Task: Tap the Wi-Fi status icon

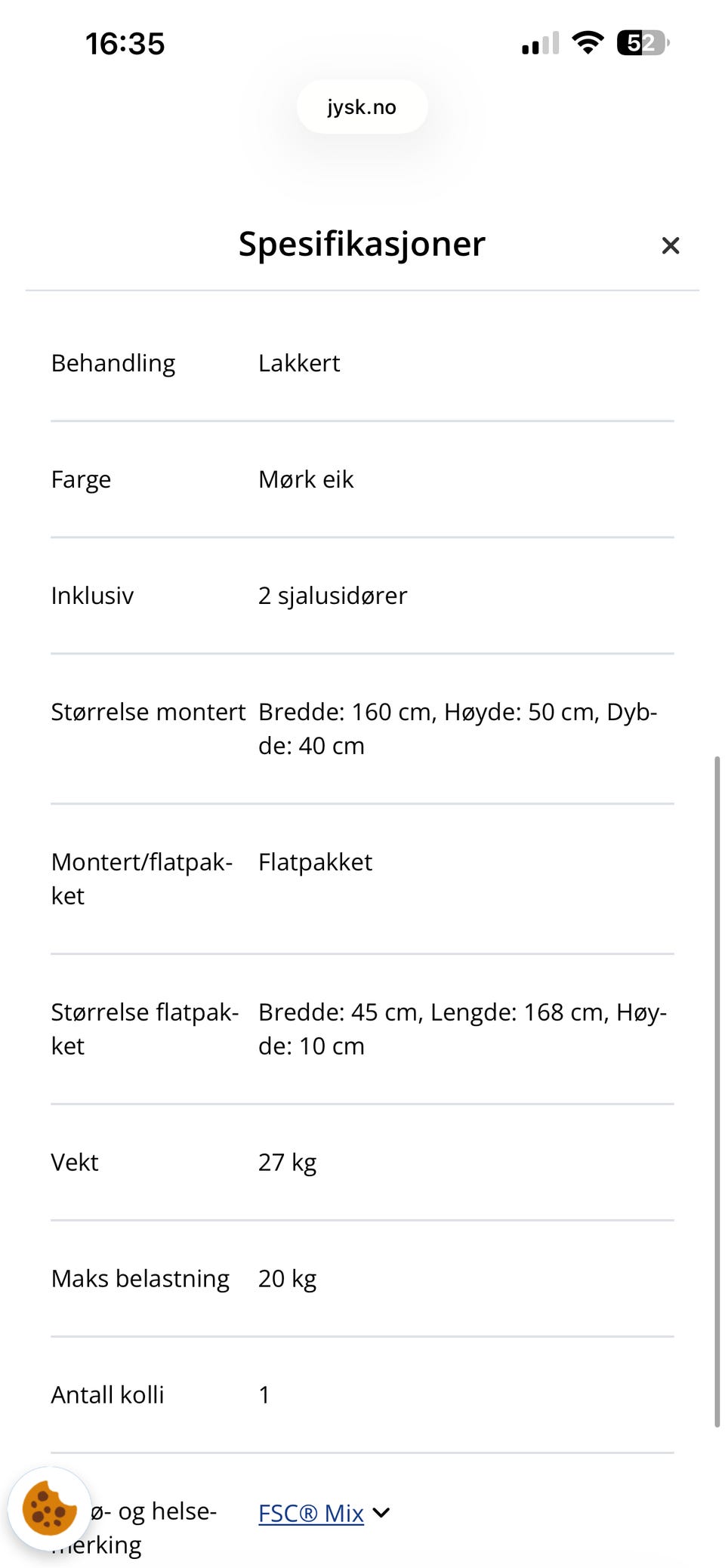Action: pos(588,42)
